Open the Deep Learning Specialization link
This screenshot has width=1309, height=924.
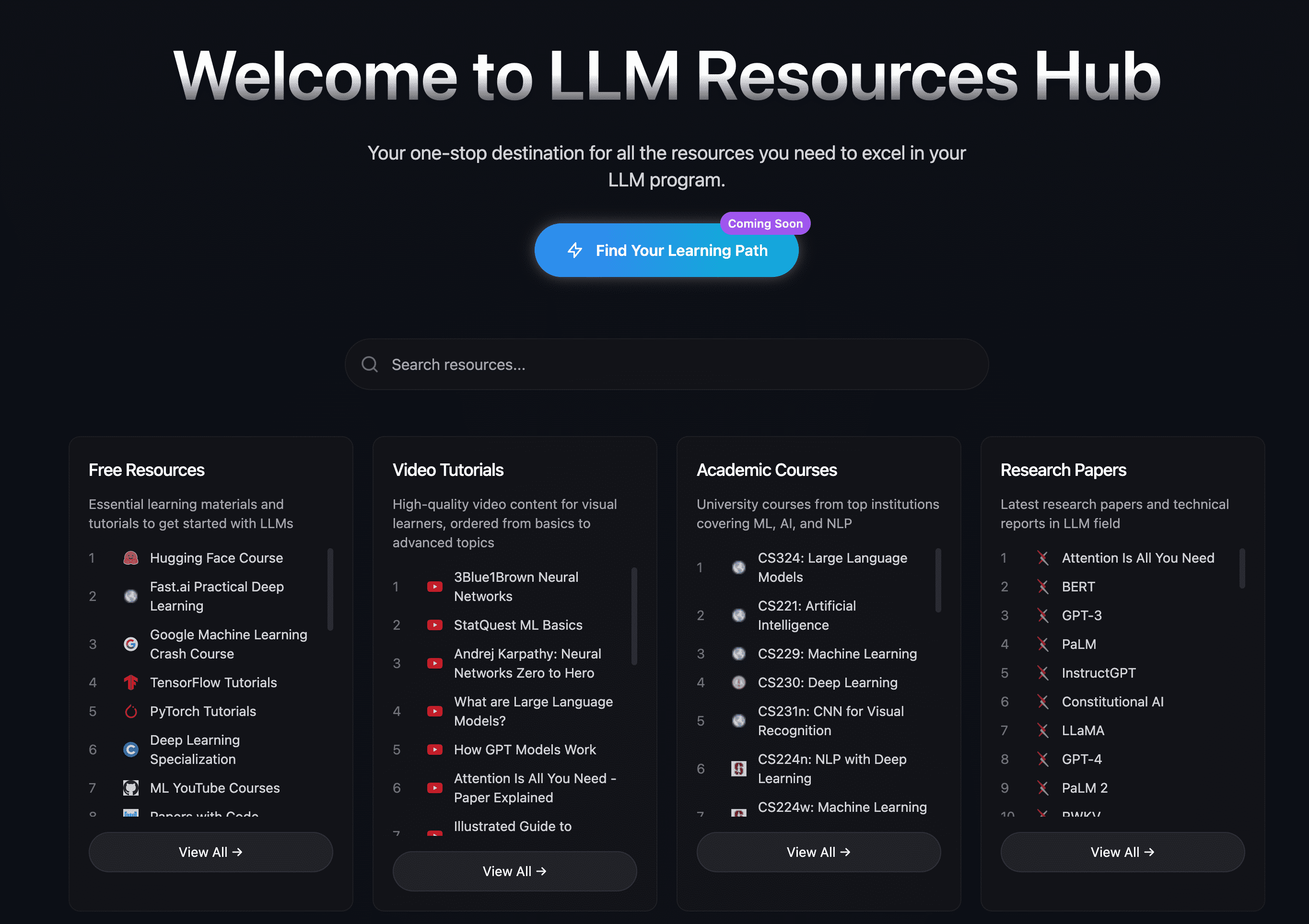pyautogui.click(x=194, y=750)
